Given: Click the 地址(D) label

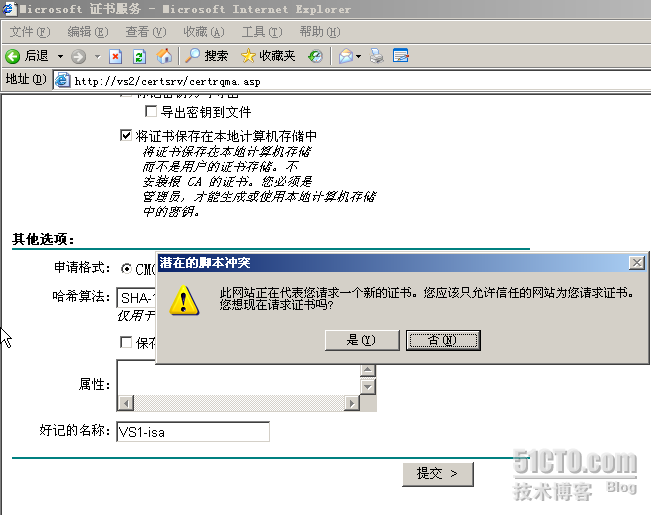Looking at the screenshot, I should pos(26,79).
